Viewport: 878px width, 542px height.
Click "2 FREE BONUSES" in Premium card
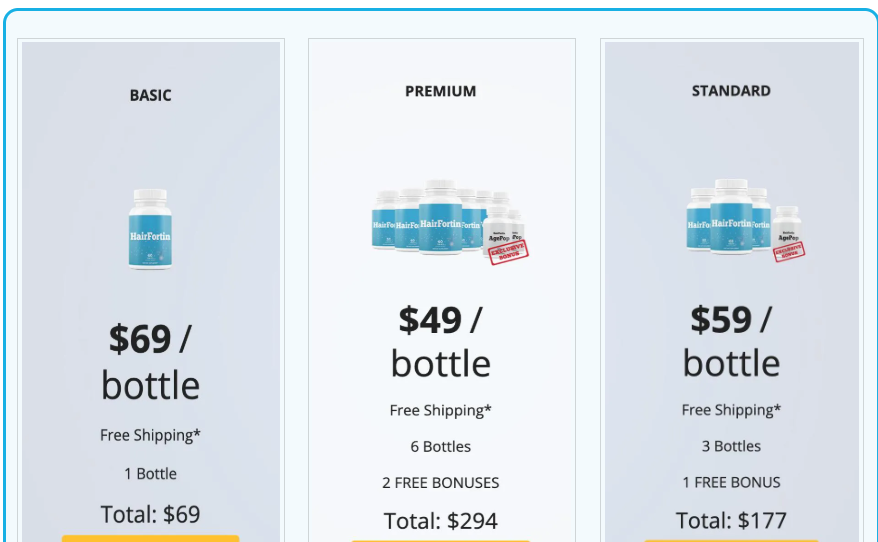tap(441, 483)
